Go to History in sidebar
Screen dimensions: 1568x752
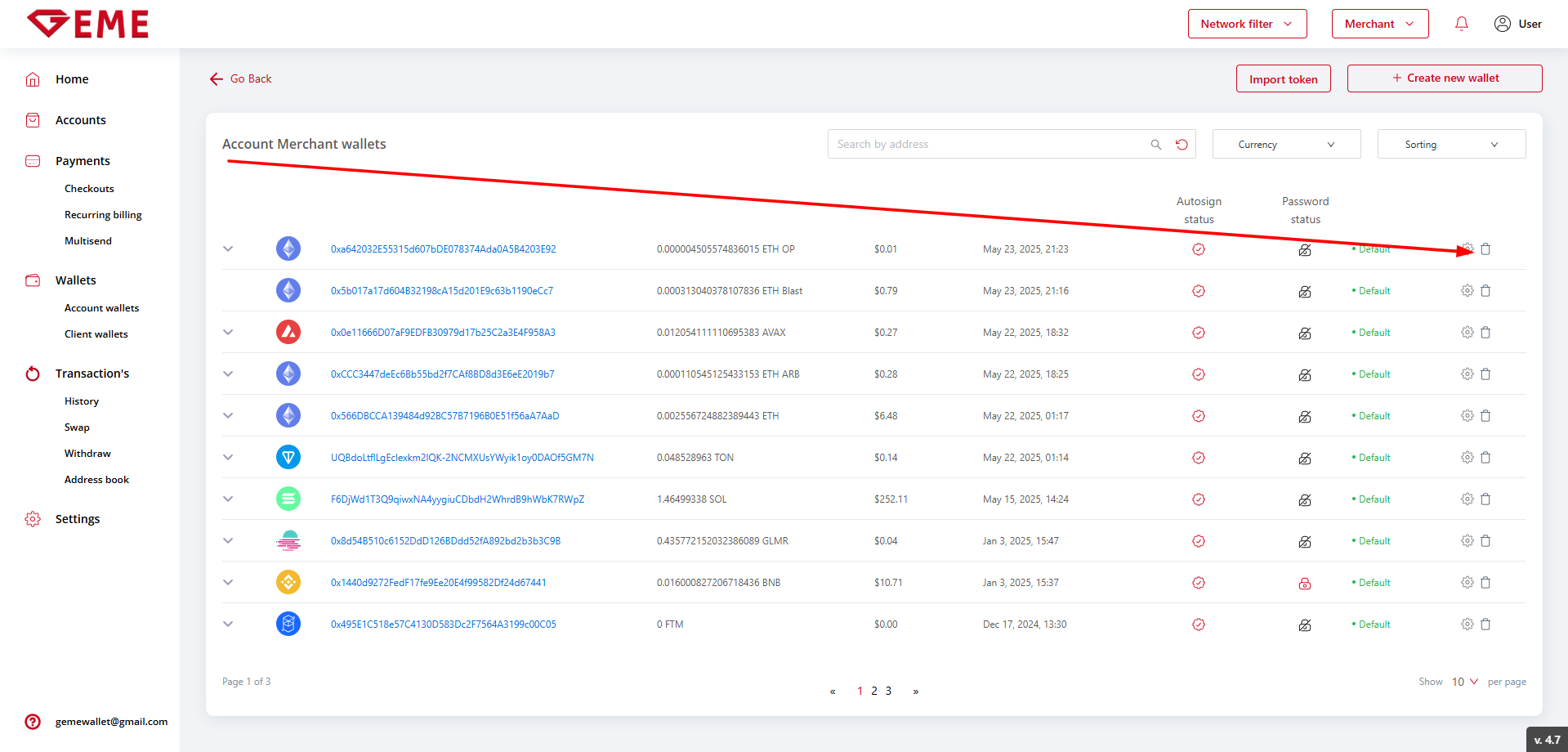(82, 401)
